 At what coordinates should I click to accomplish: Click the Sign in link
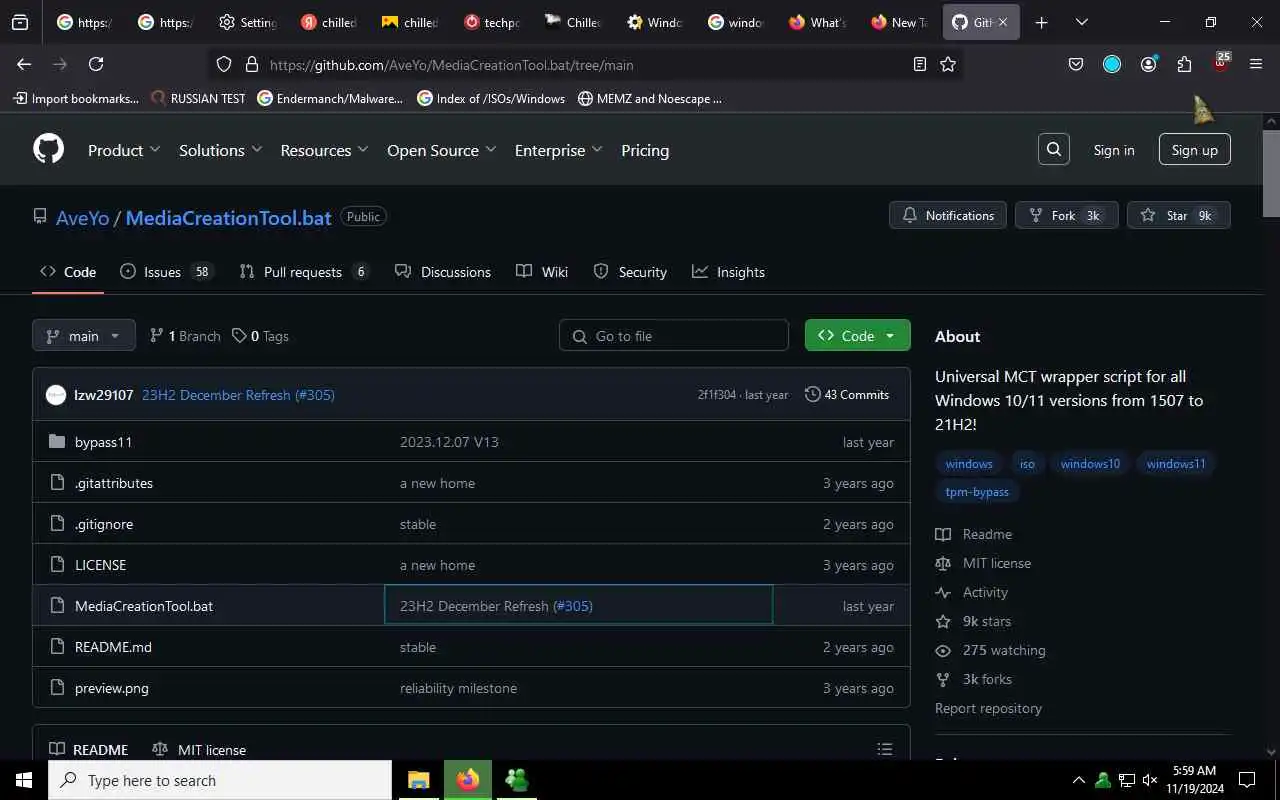pos(1114,150)
